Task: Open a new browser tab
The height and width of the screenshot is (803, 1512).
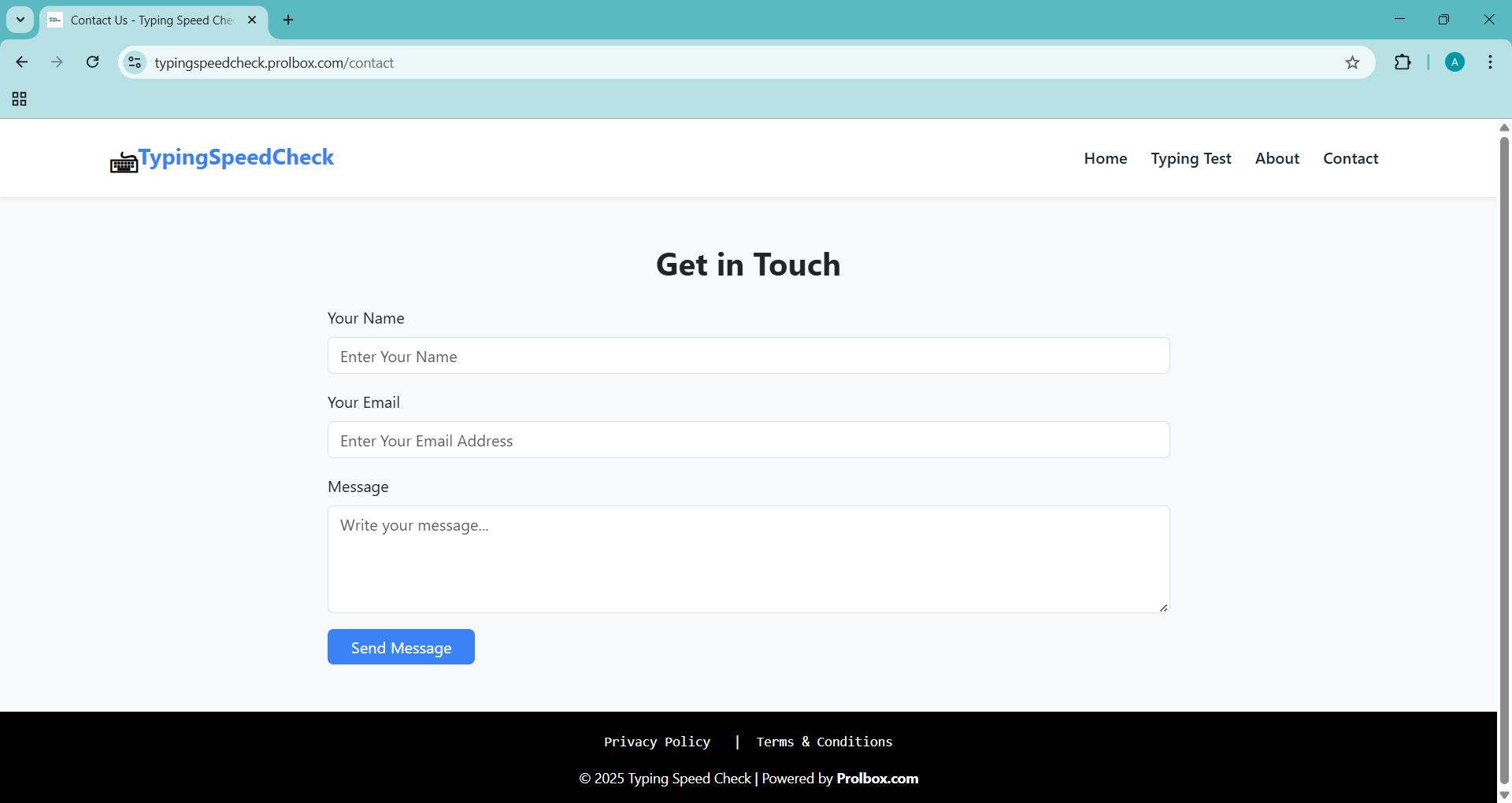Action: (x=288, y=20)
